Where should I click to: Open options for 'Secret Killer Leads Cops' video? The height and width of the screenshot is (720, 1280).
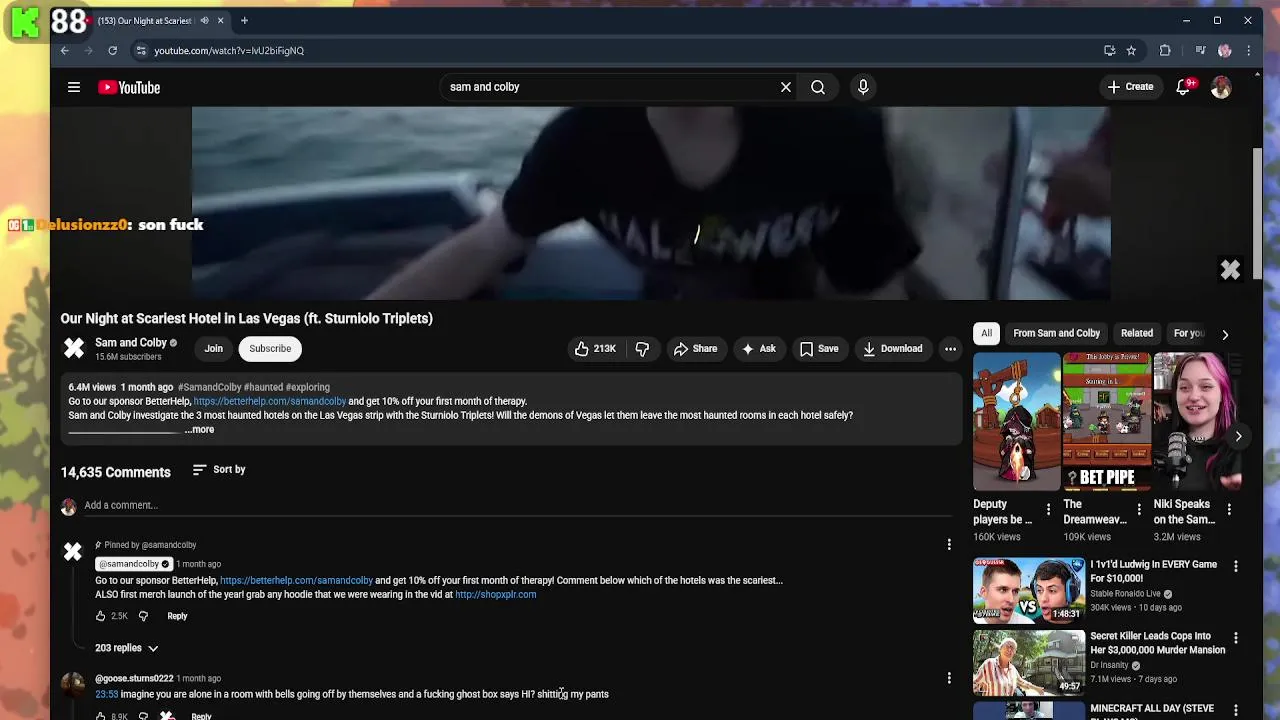click(x=1235, y=638)
